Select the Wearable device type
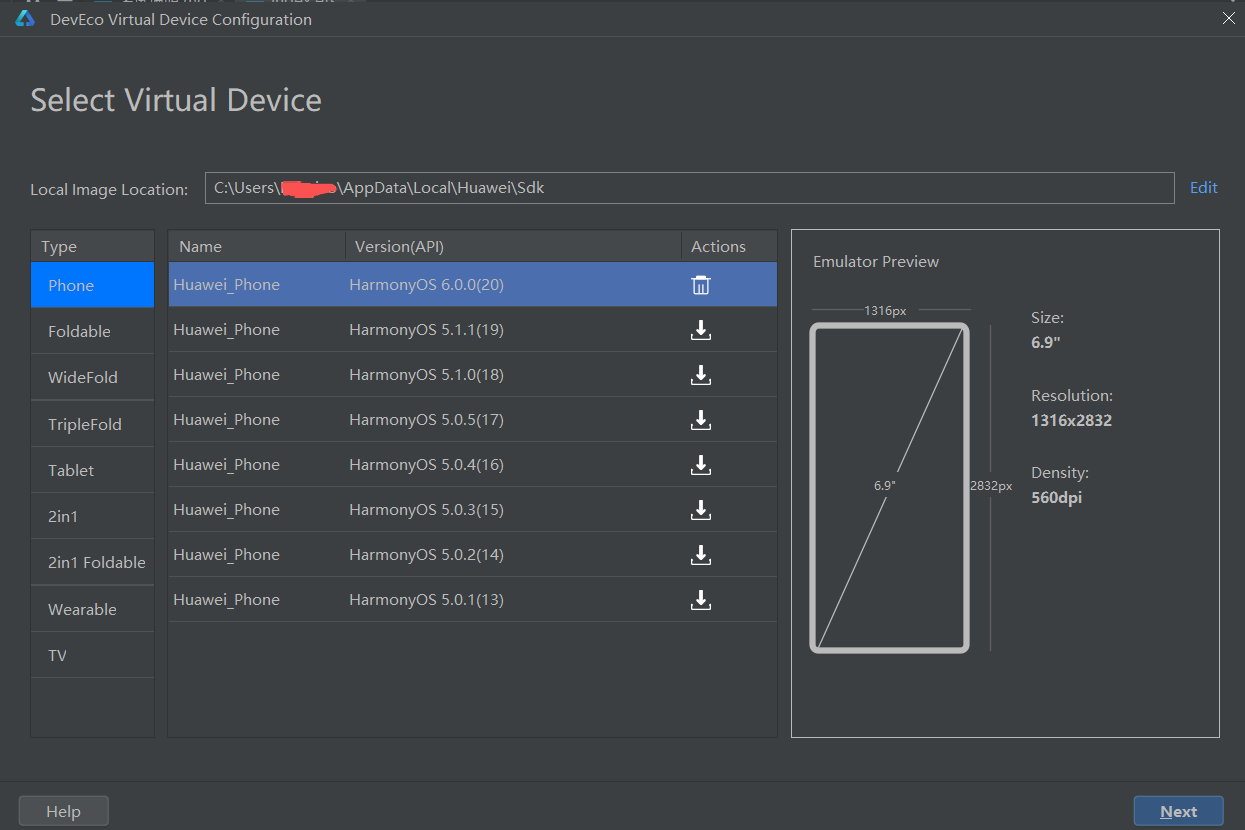Viewport: 1245px width, 830px height. tap(82, 609)
